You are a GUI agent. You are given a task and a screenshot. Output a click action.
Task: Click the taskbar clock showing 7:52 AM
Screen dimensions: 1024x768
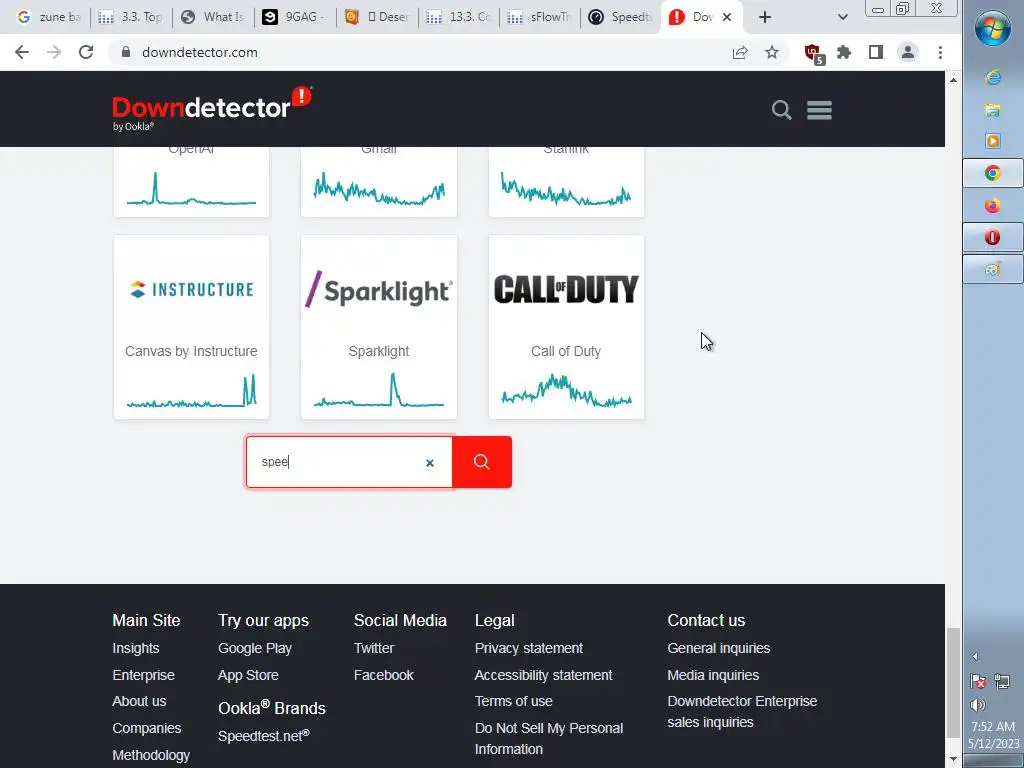pos(993,726)
